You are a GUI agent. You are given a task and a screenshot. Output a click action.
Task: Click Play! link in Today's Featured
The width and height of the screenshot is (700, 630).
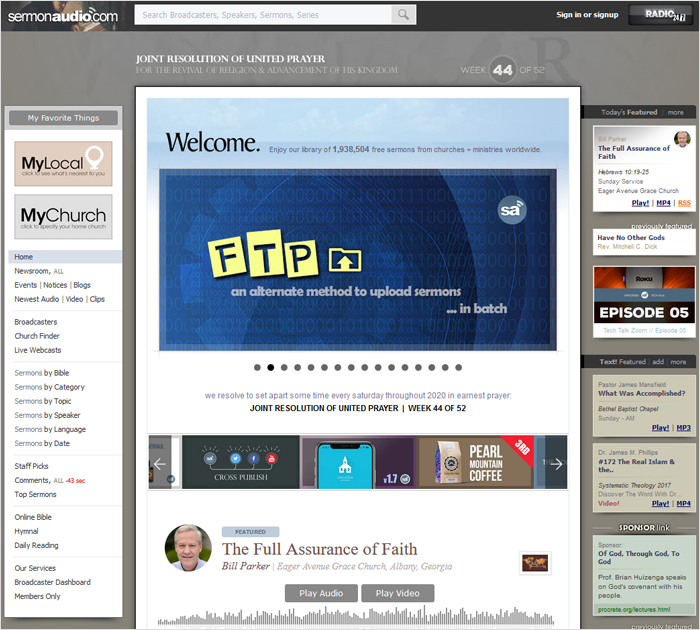coord(640,203)
